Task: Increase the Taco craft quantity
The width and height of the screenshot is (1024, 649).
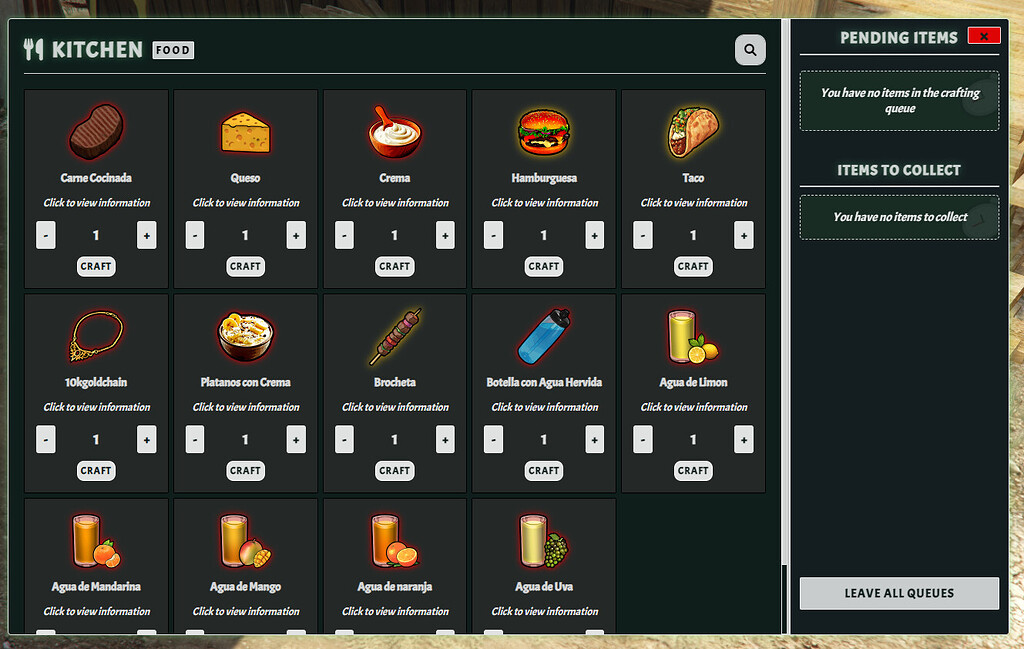Action: [743, 235]
